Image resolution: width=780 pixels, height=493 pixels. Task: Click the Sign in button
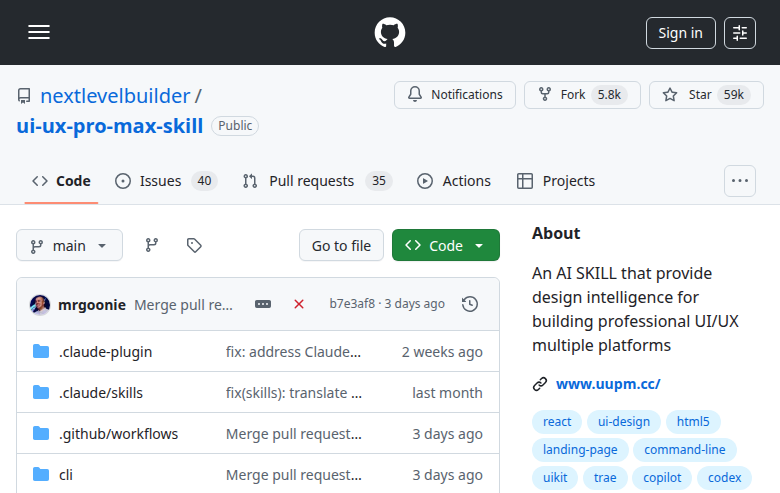coord(681,33)
